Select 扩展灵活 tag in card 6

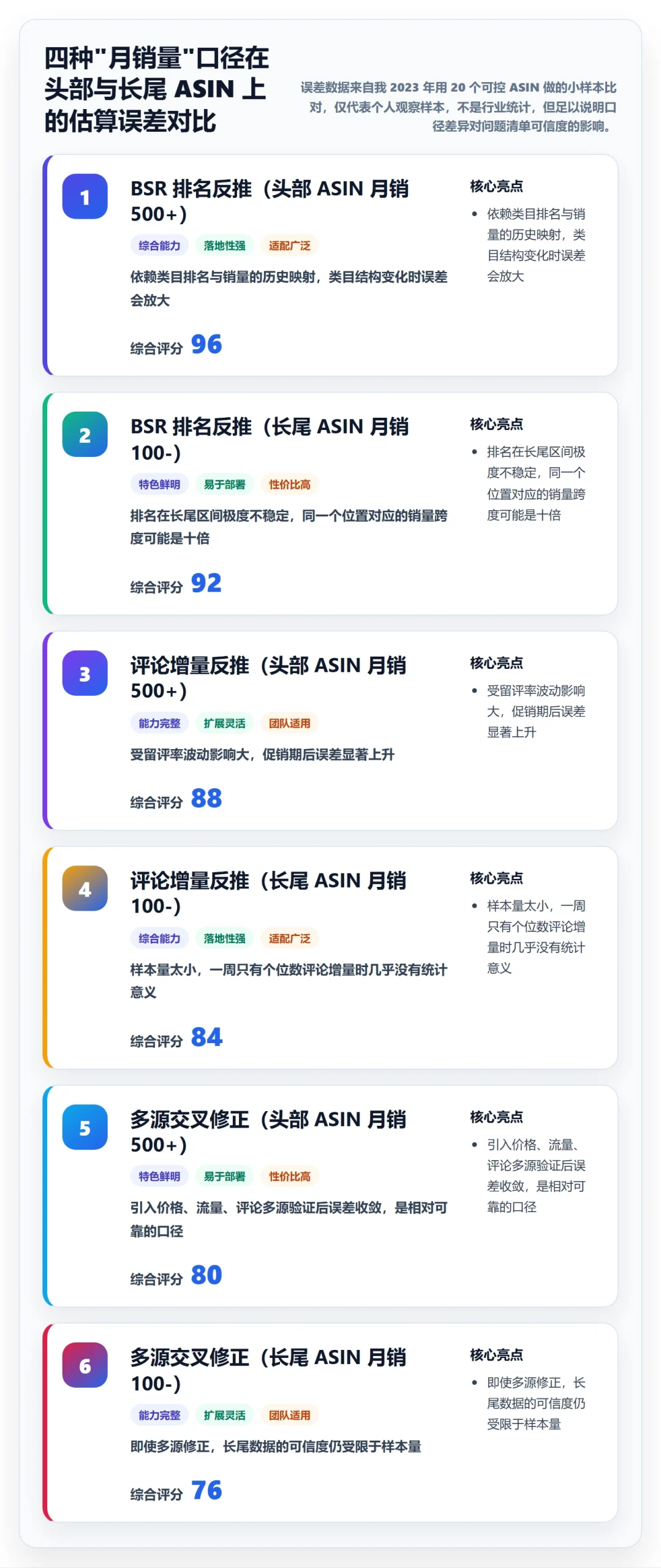point(224,1415)
